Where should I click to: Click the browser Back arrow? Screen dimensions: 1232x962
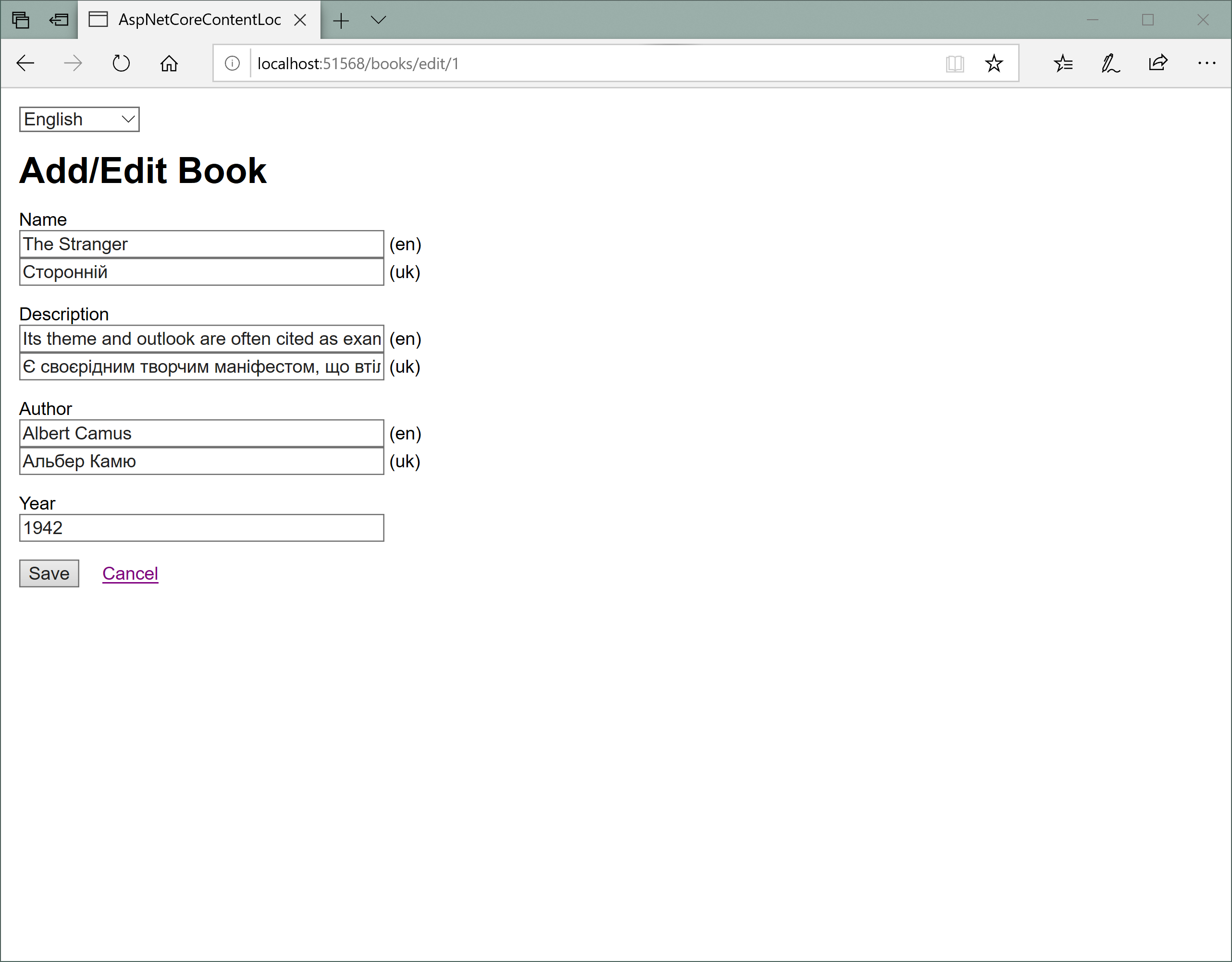[x=25, y=63]
